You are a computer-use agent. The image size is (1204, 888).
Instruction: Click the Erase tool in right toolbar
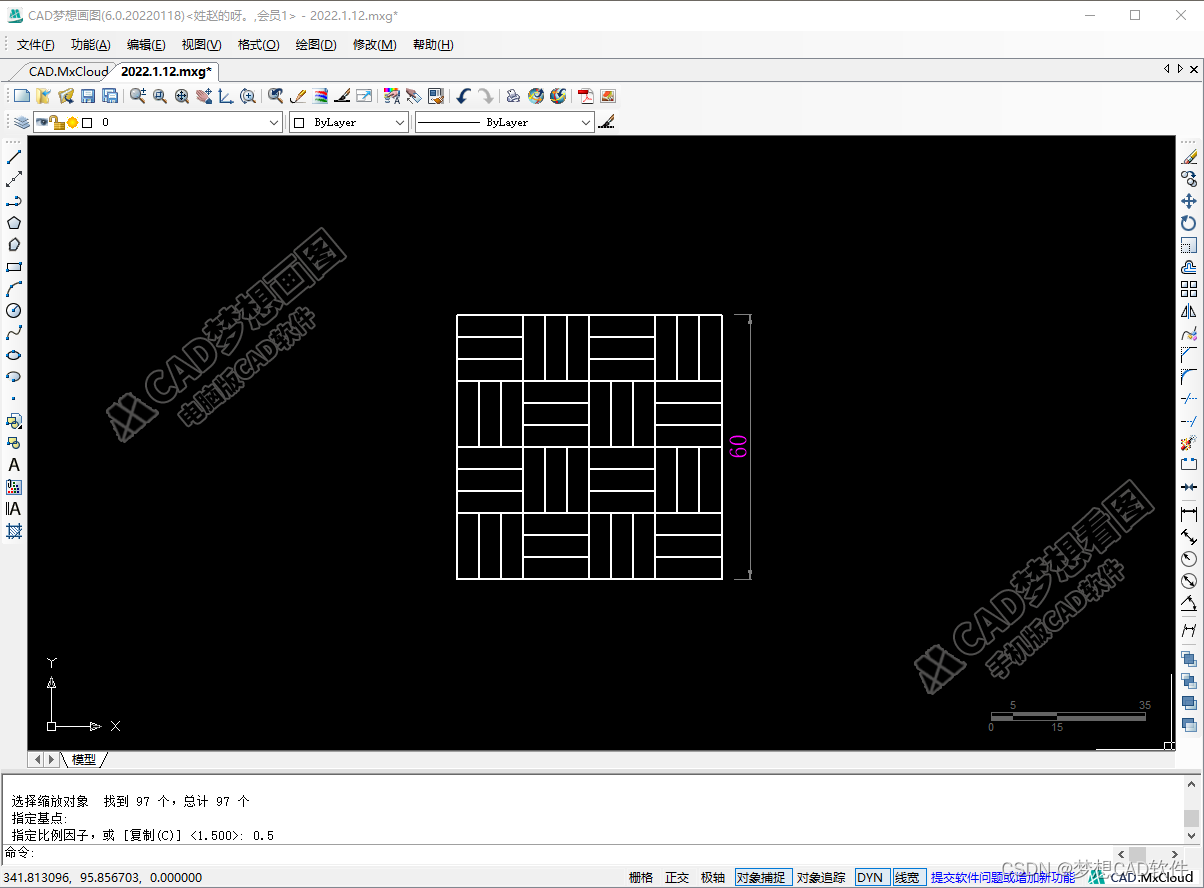1189,157
